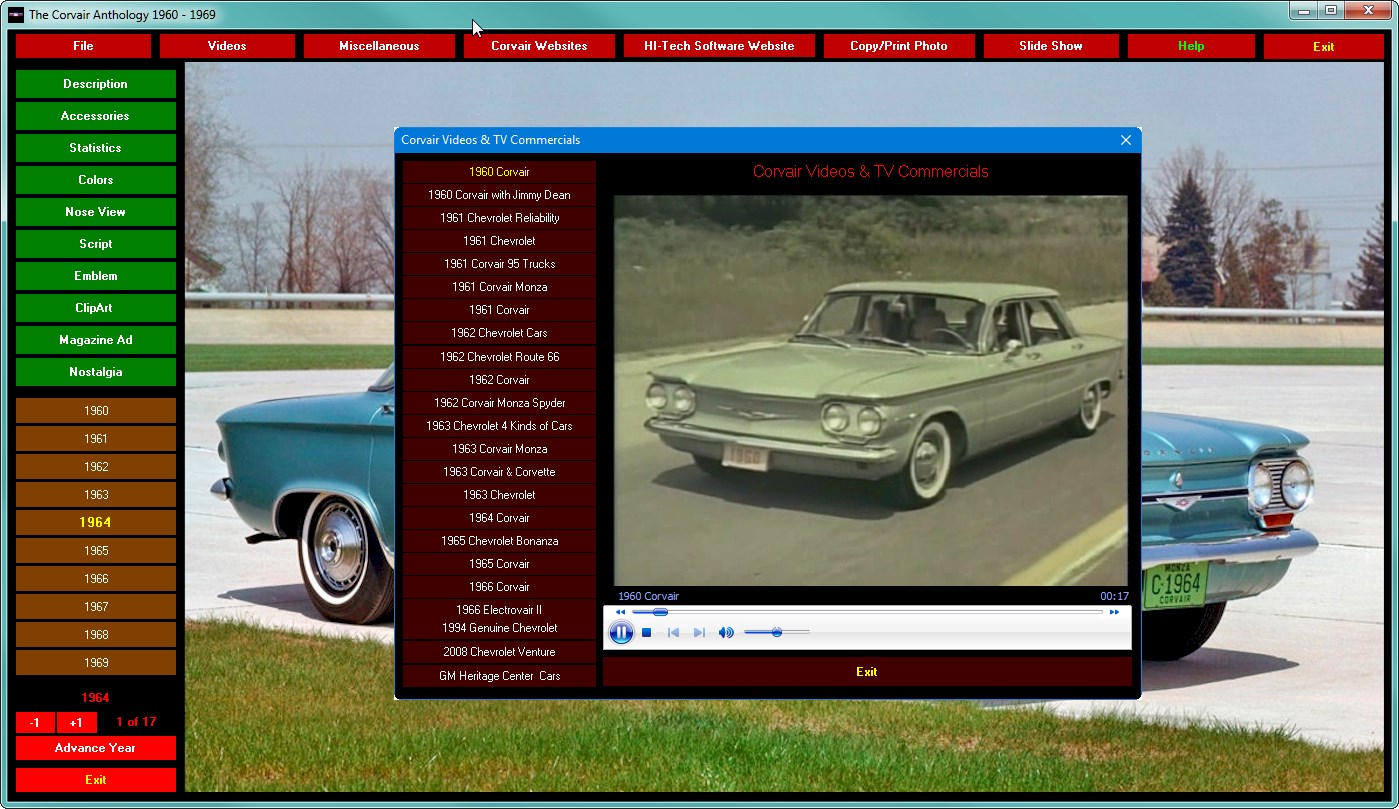Open the Miscellaneous menu
The width and height of the screenshot is (1399, 809).
click(x=379, y=46)
